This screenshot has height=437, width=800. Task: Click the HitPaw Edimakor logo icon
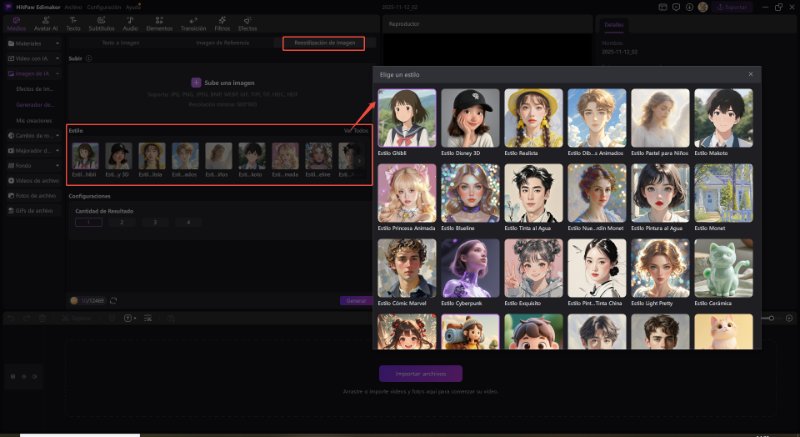click(7, 7)
